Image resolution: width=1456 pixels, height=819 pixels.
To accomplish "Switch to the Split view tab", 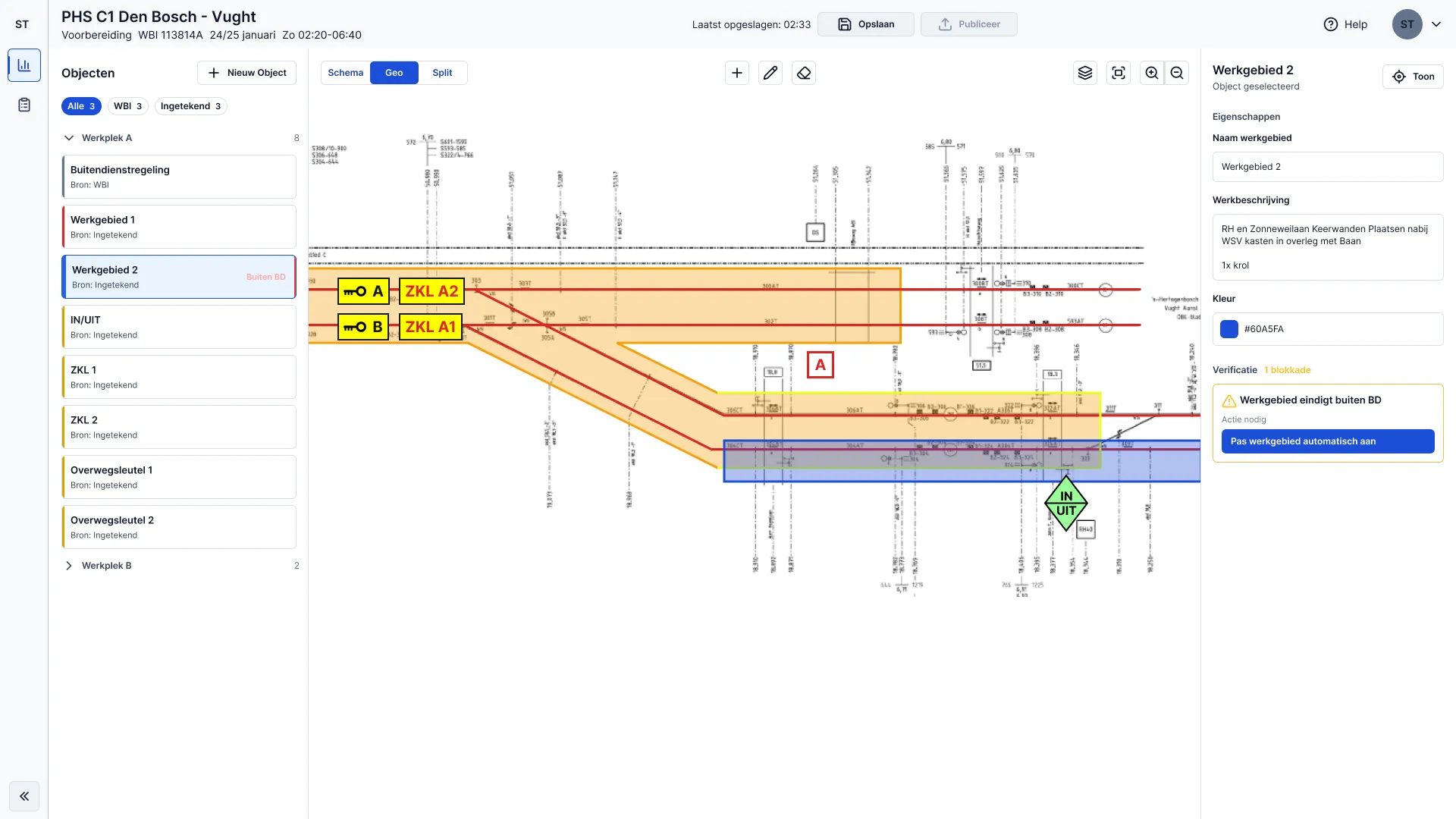I will click(x=442, y=73).
